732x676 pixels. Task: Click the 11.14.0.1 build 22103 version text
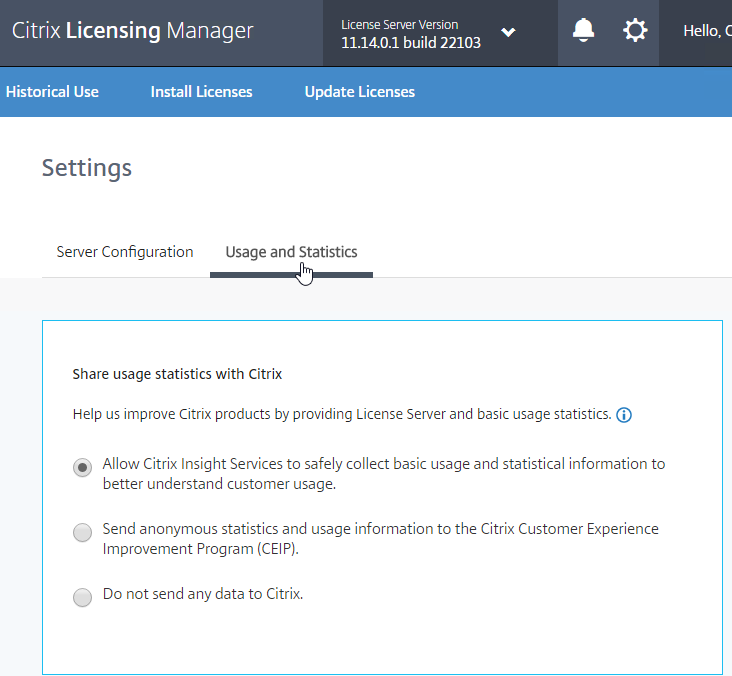411,42
